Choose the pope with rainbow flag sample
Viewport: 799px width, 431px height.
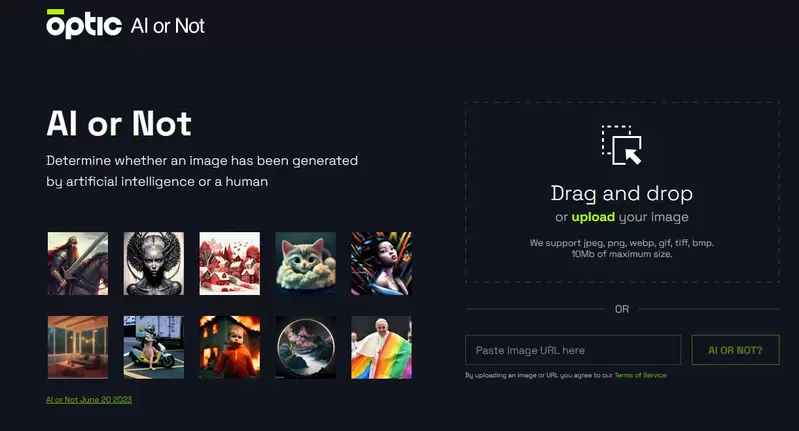coord(382,347)
